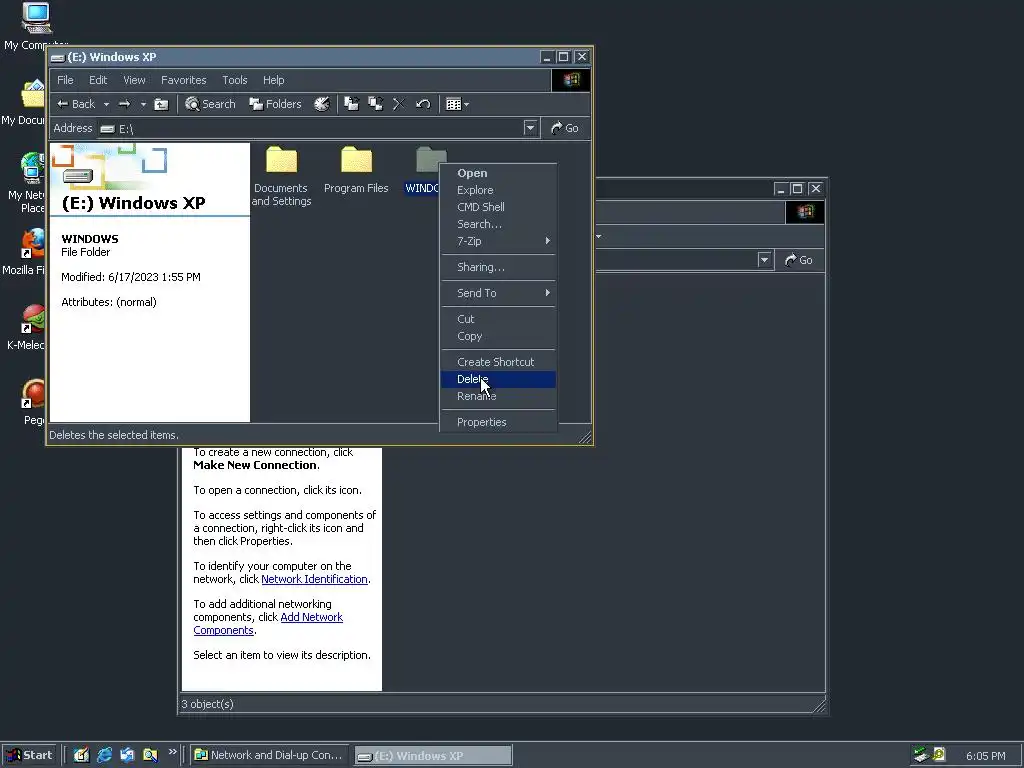This screenshot has width=1024, height=768.
Task: Choose Rename from the context menu
Action: [498, 396]
